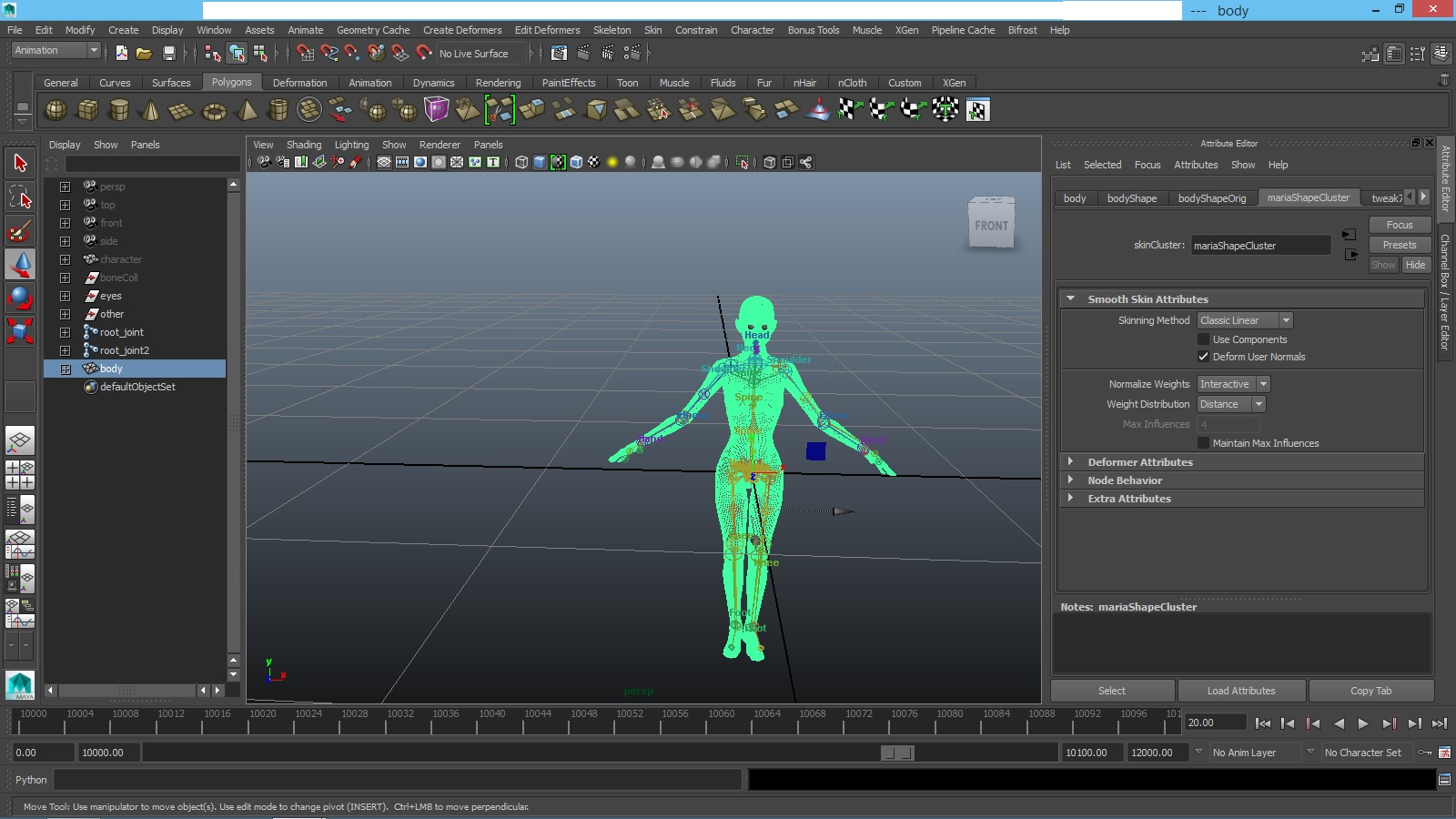Click the time range slider handle
This screenshot has height=819, width=1456.
(898, 753)
